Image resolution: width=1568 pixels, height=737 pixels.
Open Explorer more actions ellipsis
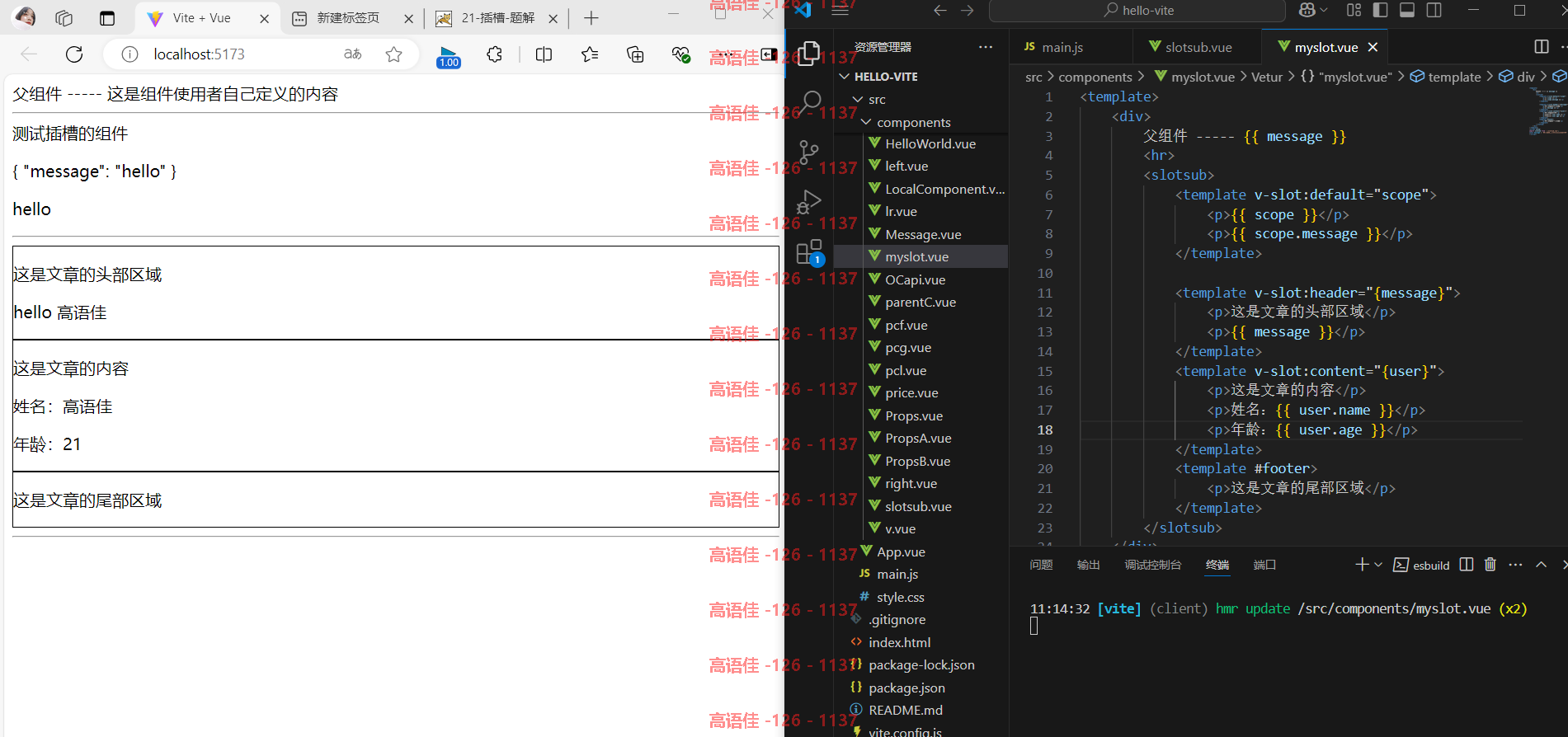986,47
